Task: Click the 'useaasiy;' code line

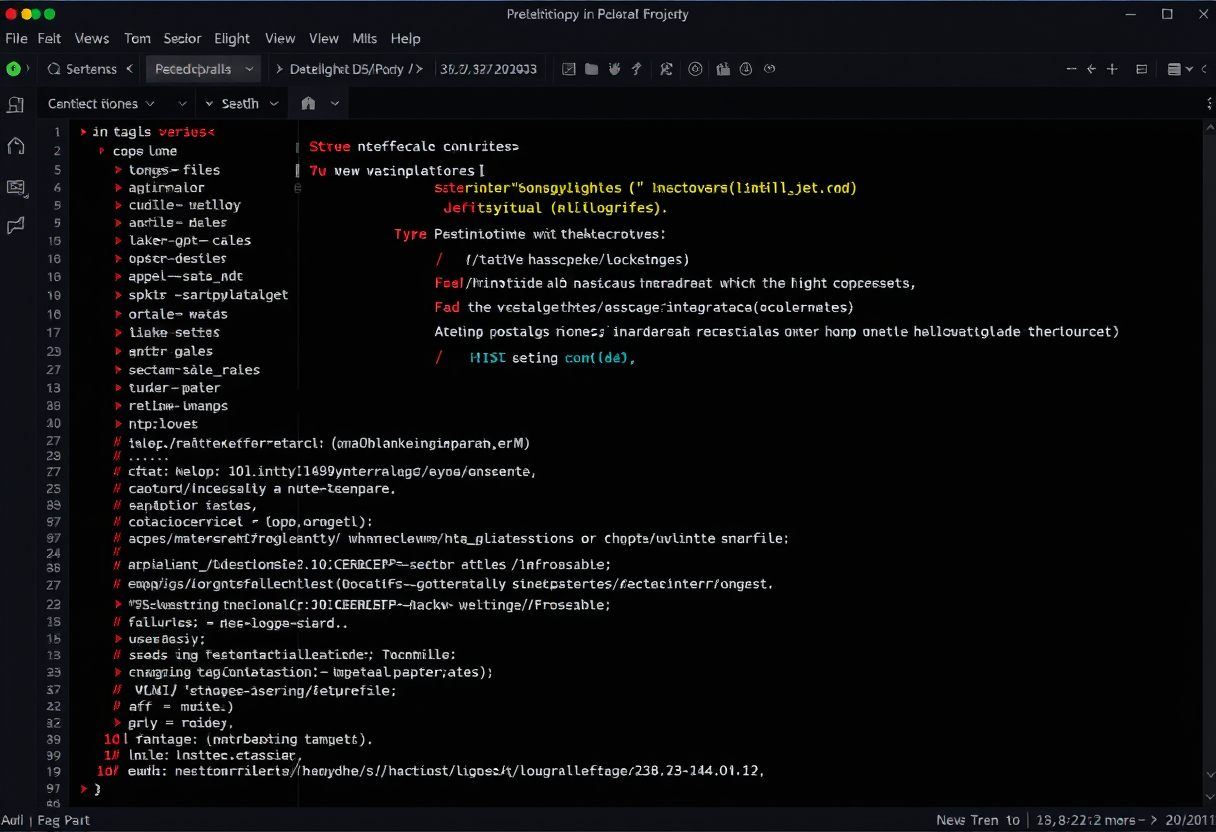Action: point(167,639)
